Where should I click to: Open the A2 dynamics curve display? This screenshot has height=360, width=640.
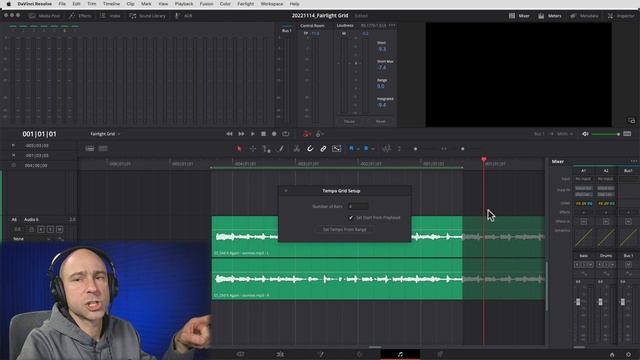click(x=606, y=238)
